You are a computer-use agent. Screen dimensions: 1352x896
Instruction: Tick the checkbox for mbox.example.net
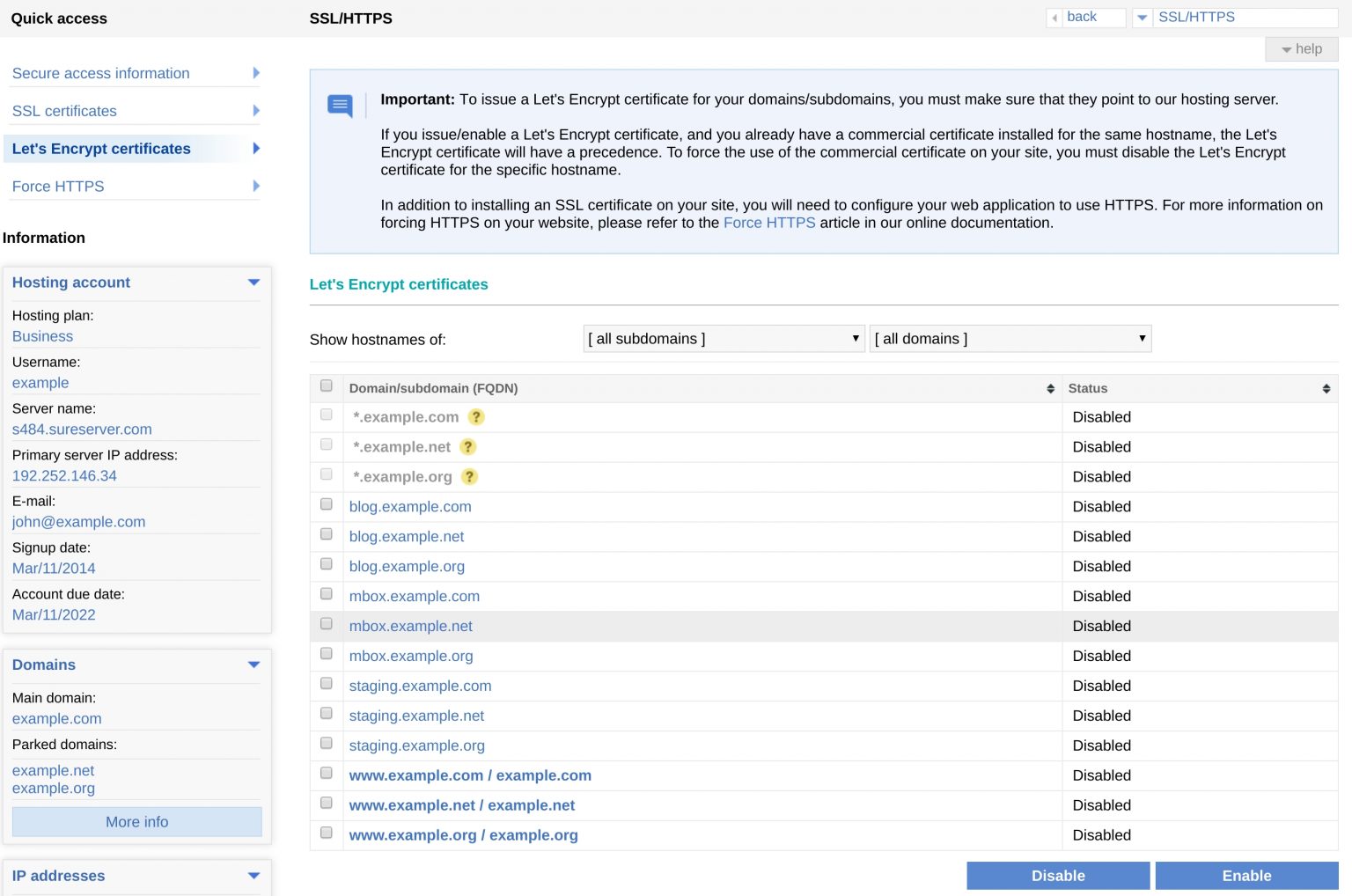[x=327, y=624]
